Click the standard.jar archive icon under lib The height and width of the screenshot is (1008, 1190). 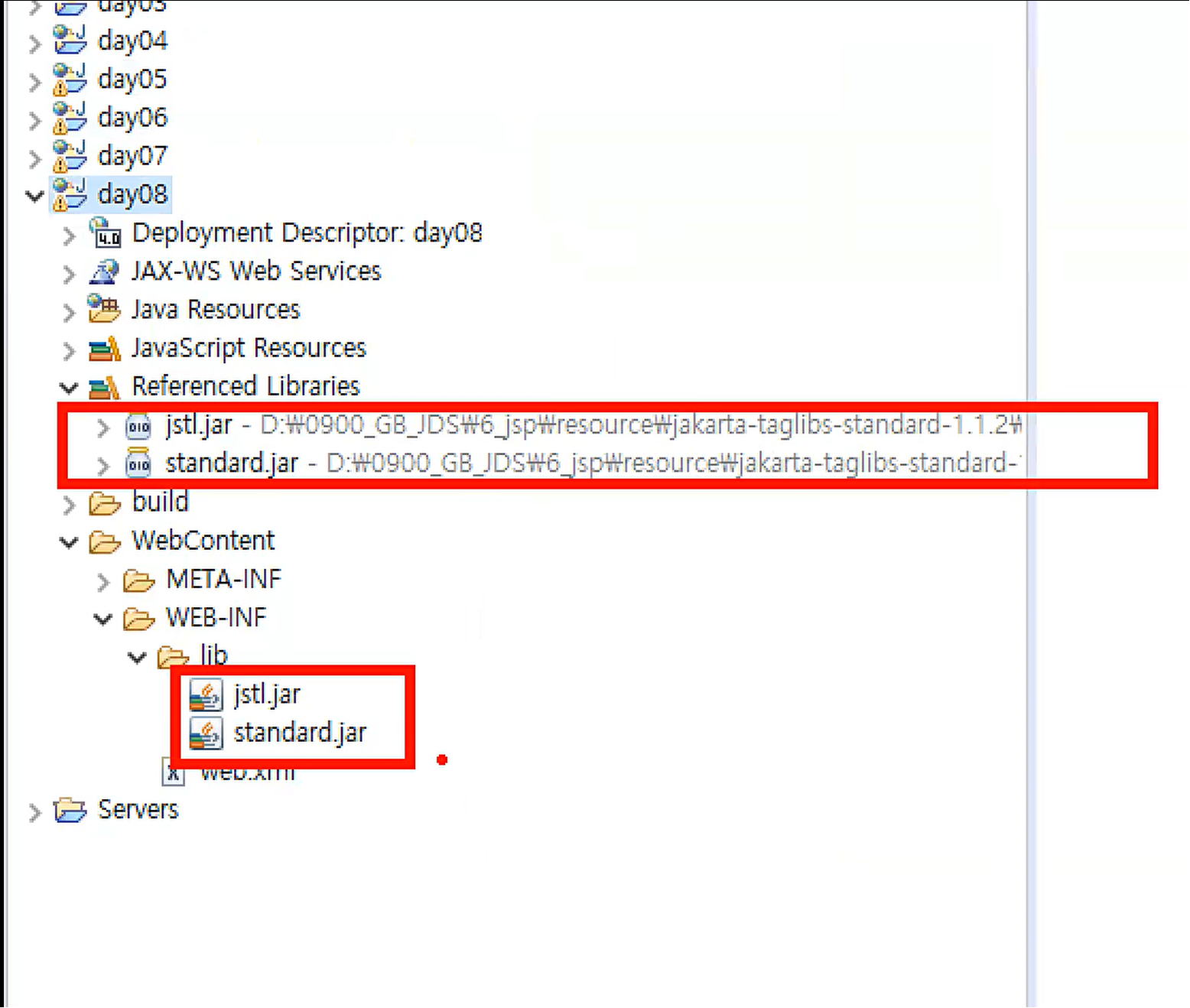204,732
